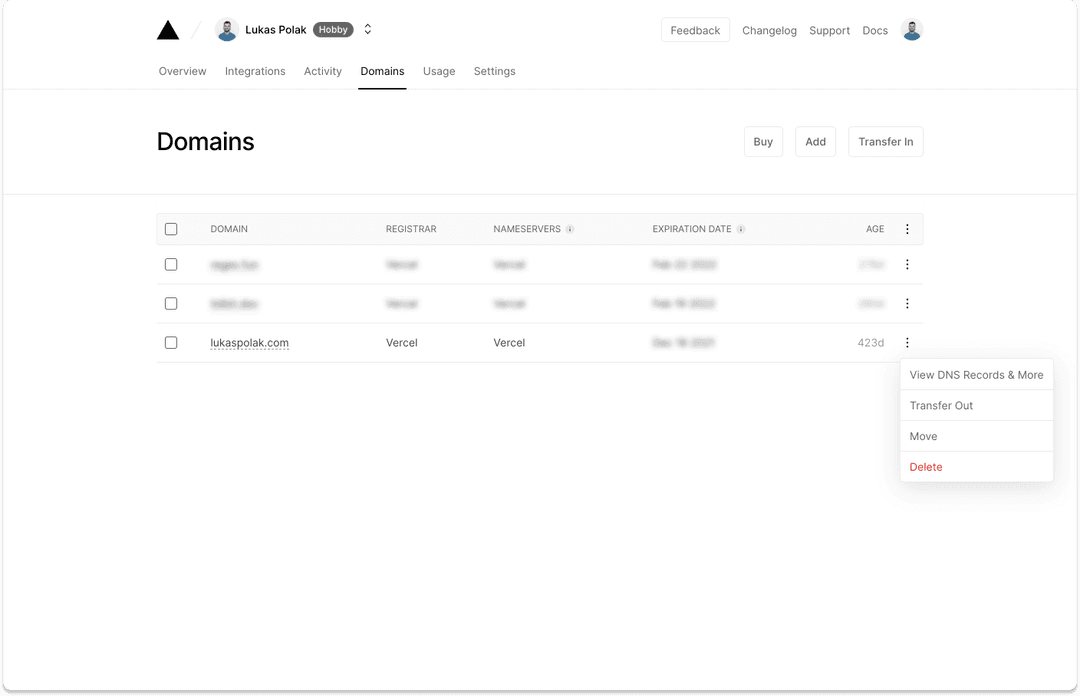1080x696 pixels.
Task: Click the Vercel triangle logo
Action: click(x=167, y=29)
